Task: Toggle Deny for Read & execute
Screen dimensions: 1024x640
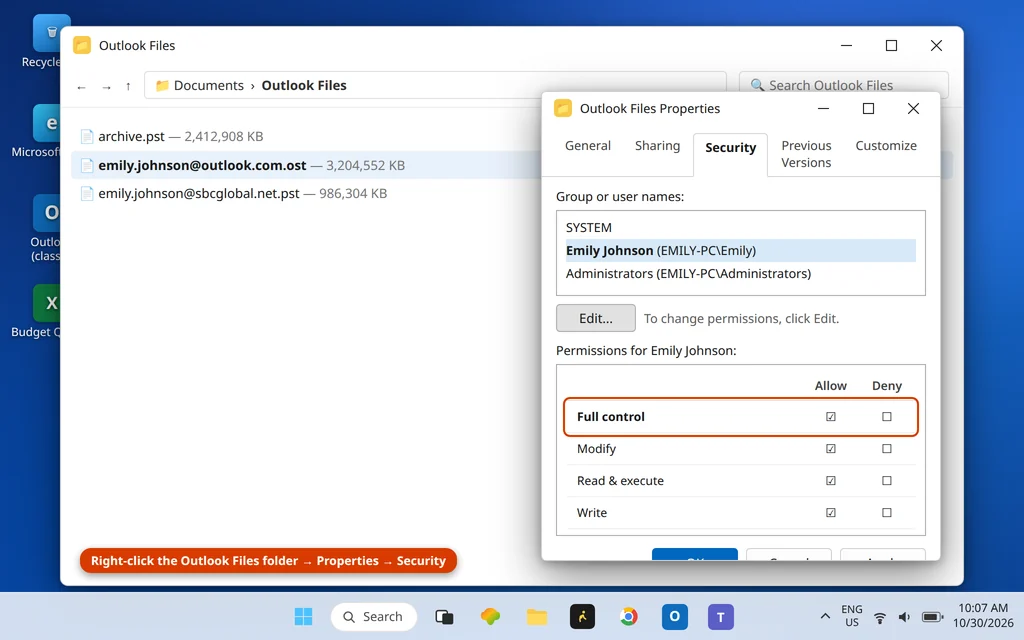Action: [x=887, y=481]
